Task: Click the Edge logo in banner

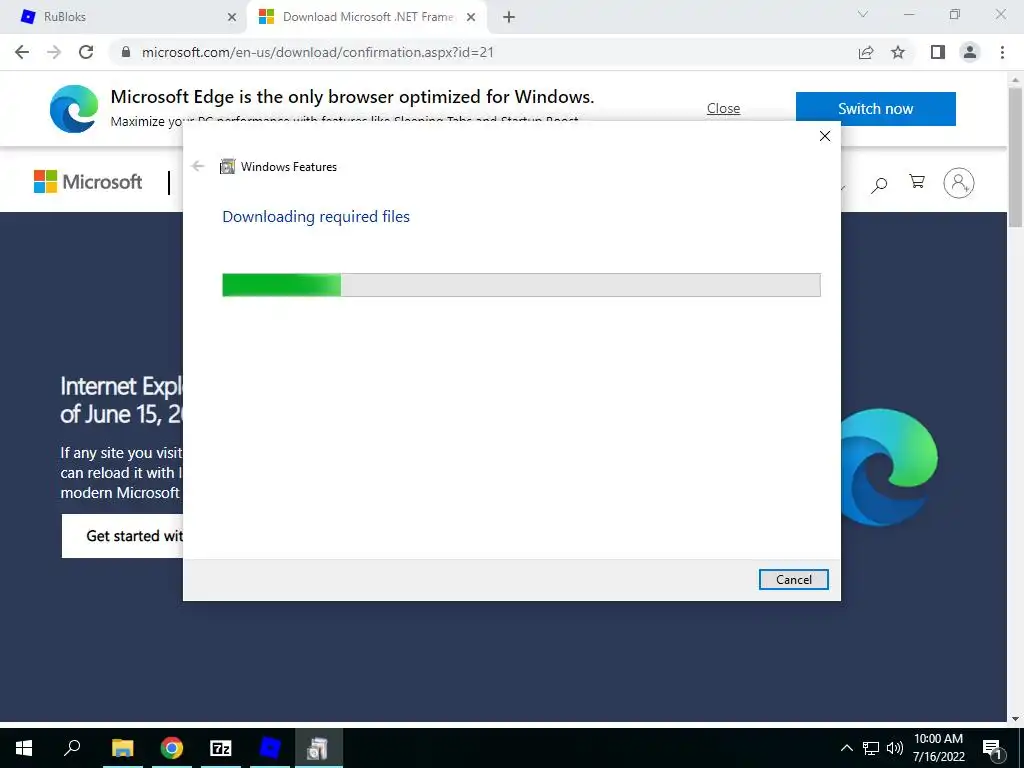Action: point(74,109)
